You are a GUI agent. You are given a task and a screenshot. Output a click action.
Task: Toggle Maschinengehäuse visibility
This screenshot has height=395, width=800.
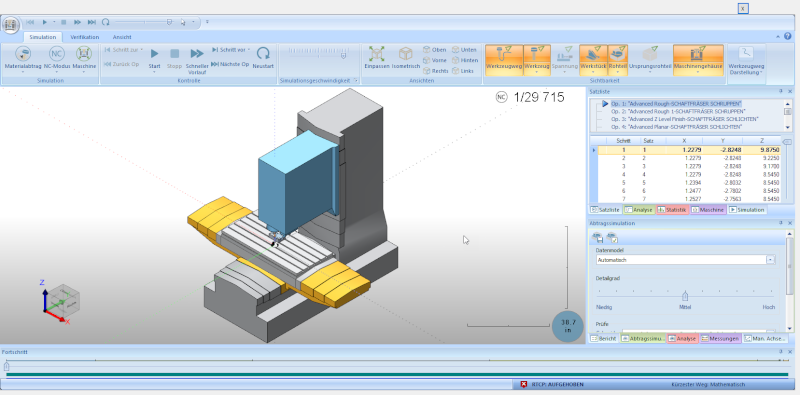(x=698, y=59)
